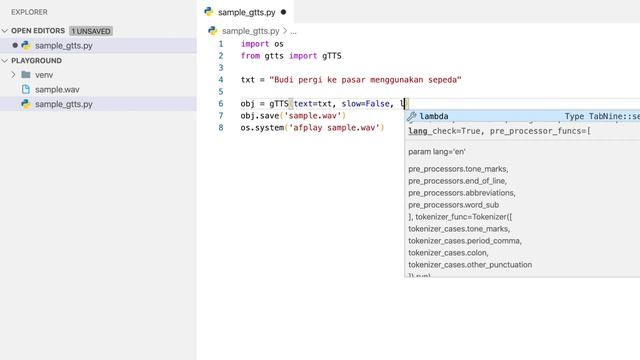Click 'pre_processors.word_sub' in docs popup

click(x=453, y=204)
